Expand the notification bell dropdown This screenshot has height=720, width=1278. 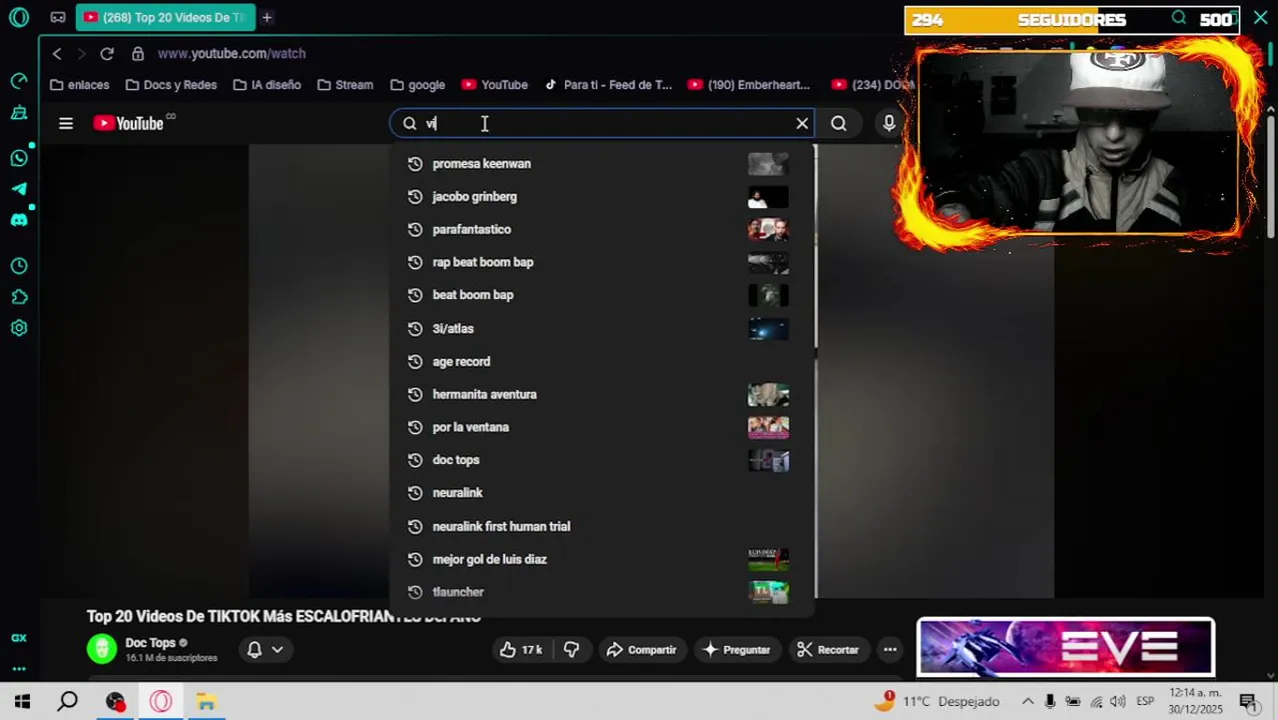tap(265, 650)
